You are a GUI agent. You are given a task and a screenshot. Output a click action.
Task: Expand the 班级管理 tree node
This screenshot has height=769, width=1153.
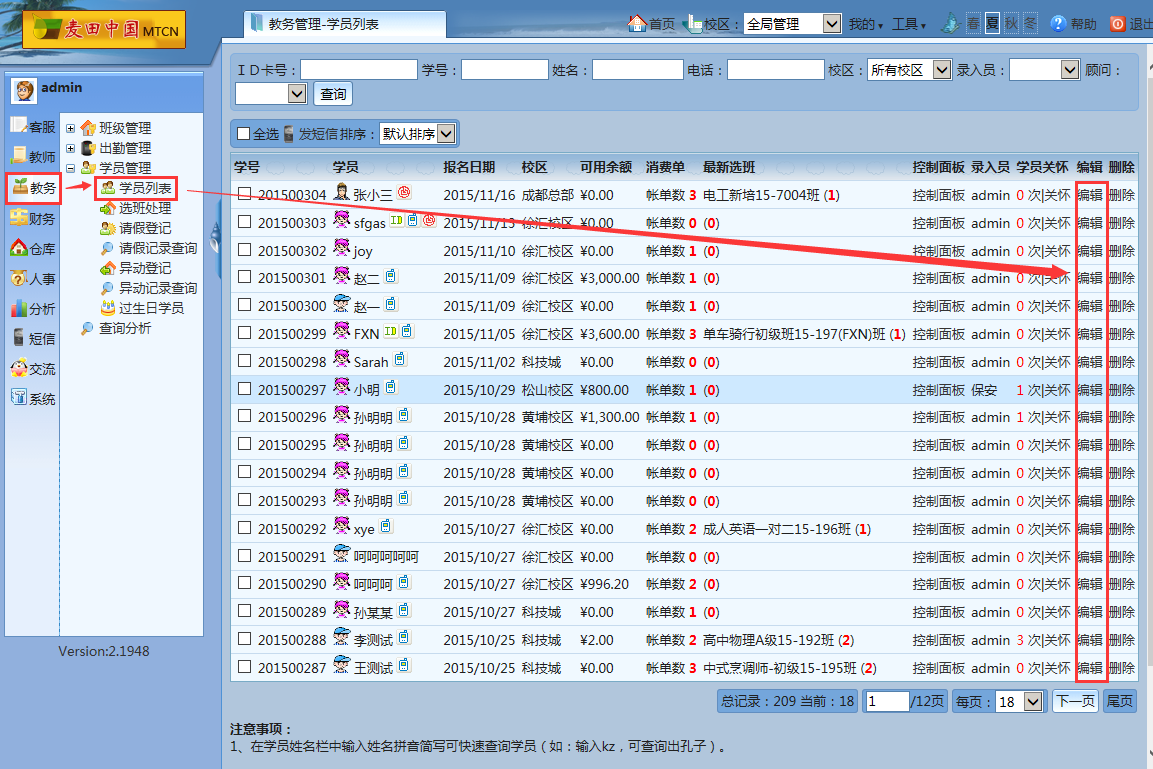pyautogui.click(x=71, y=128)
